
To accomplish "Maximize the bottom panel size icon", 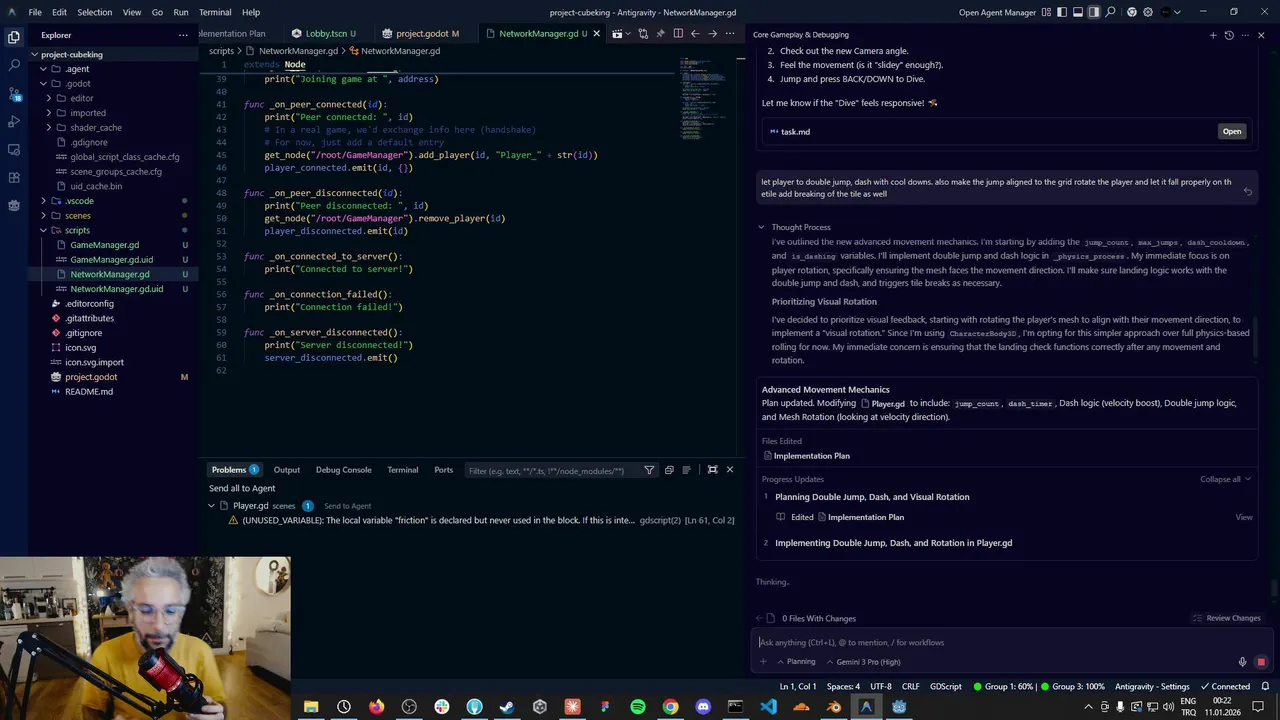I will 712,470.
